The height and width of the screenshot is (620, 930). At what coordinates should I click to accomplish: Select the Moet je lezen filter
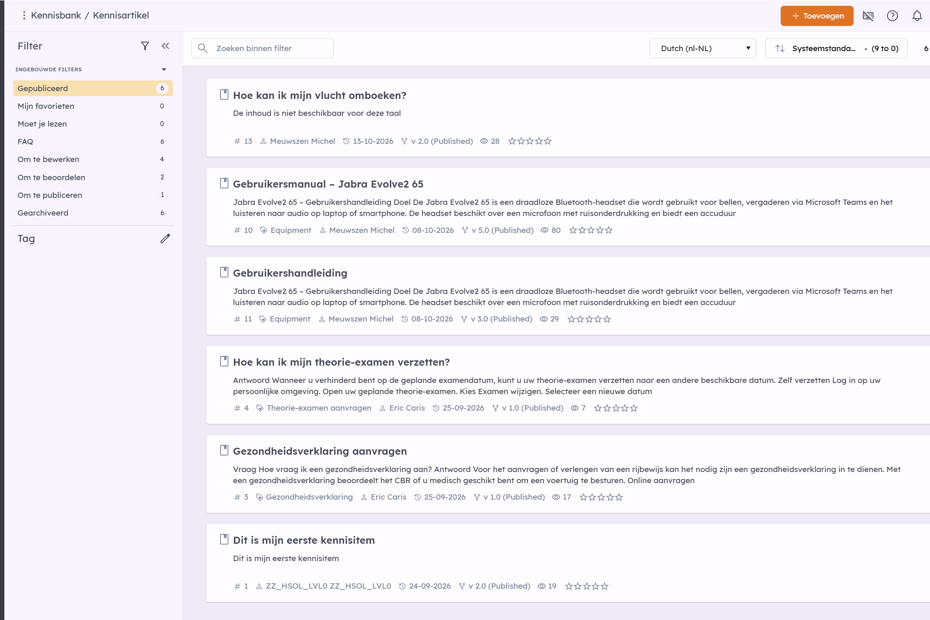coord(93,124)
